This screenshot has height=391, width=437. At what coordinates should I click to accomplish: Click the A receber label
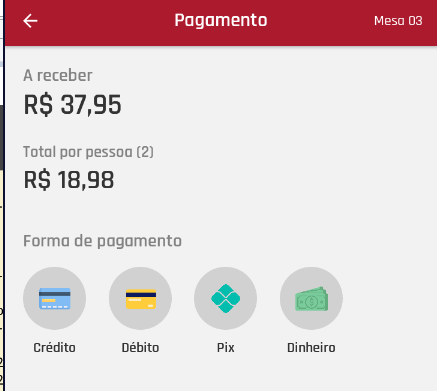[x=58, y=75]
